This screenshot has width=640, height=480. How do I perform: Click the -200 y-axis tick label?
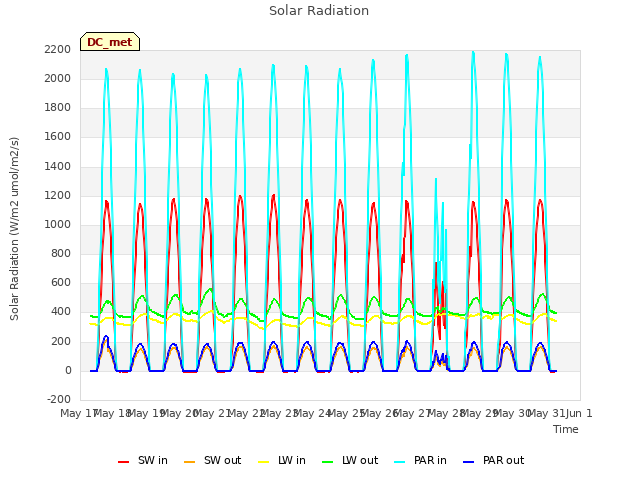coord(59,399)
